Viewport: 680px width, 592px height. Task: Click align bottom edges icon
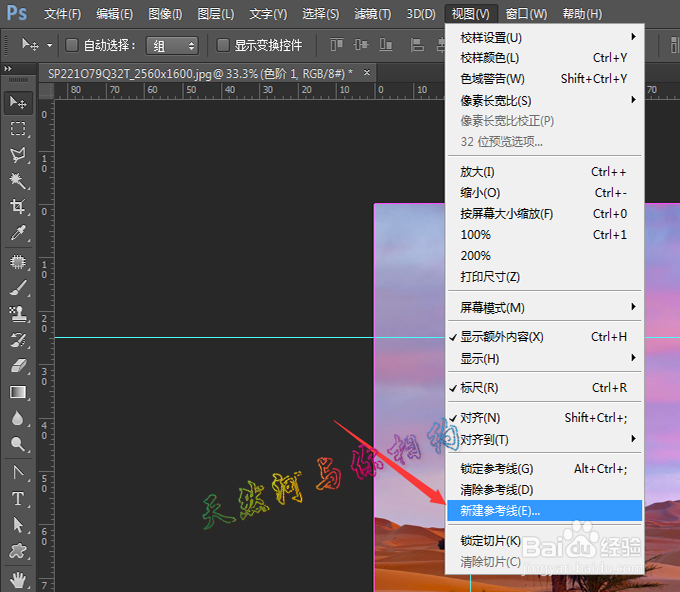coord(386,45)
